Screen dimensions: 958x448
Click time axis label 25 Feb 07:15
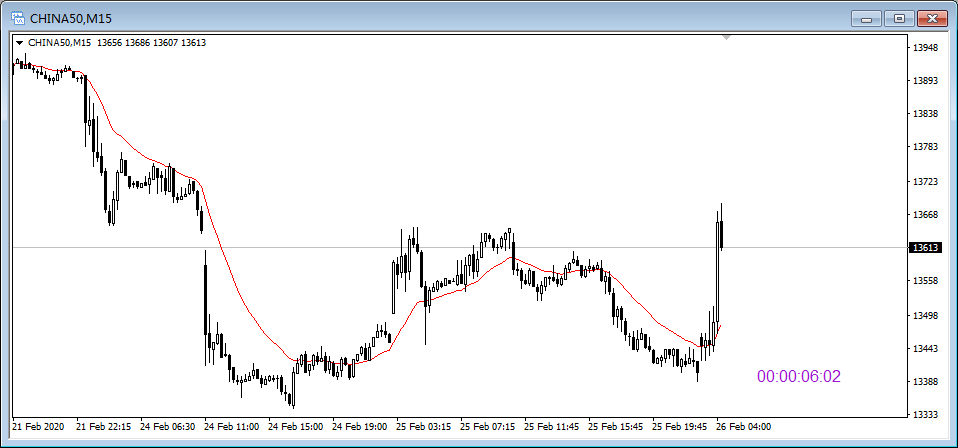click(488, 426)
